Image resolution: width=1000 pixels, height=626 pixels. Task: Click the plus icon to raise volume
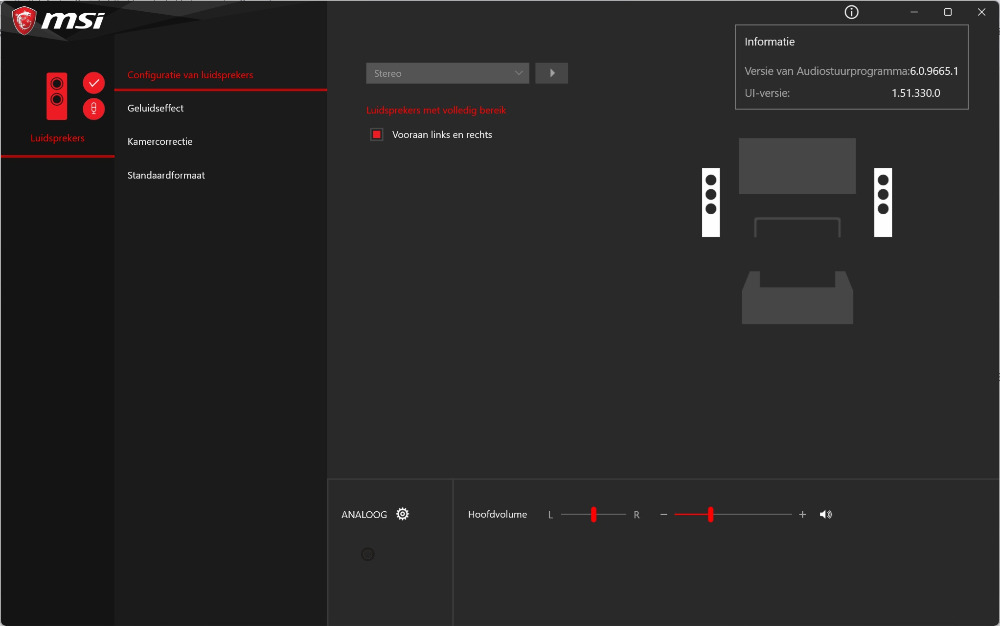(x=802, y=514)
